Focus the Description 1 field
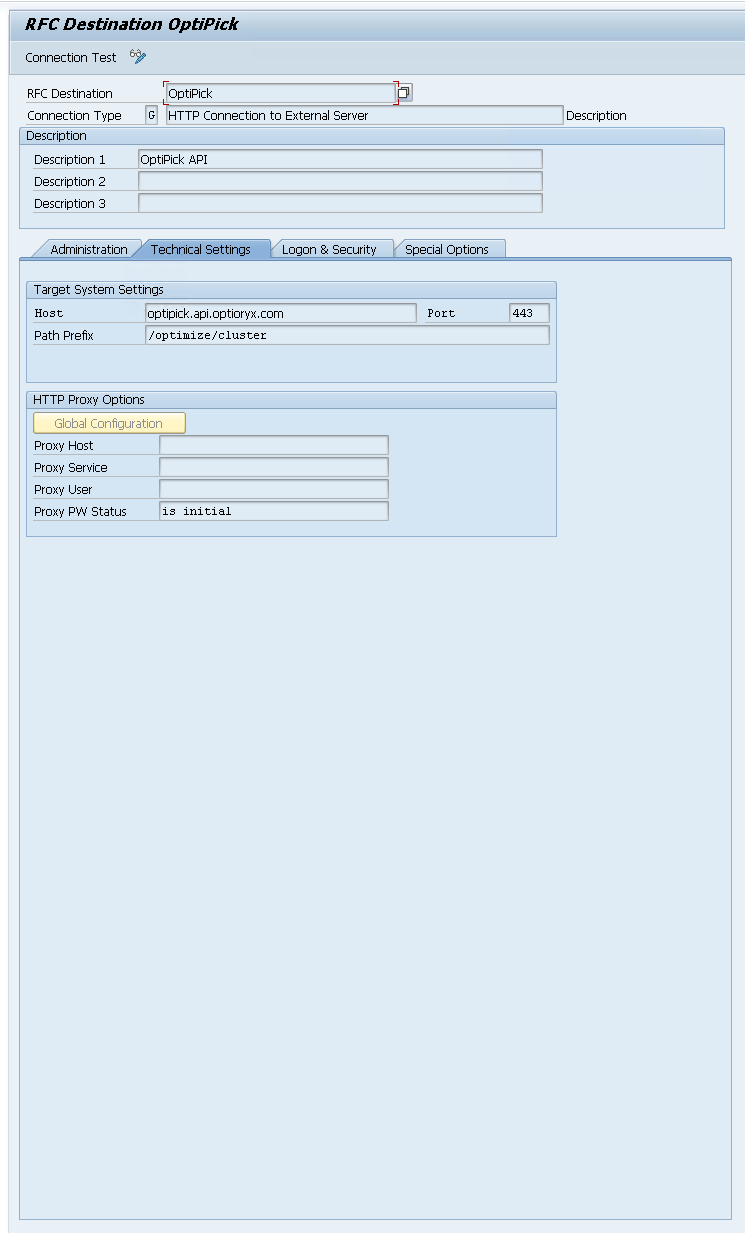Image resolution: width=745 pixels, height=1233 pixels. 340,160
